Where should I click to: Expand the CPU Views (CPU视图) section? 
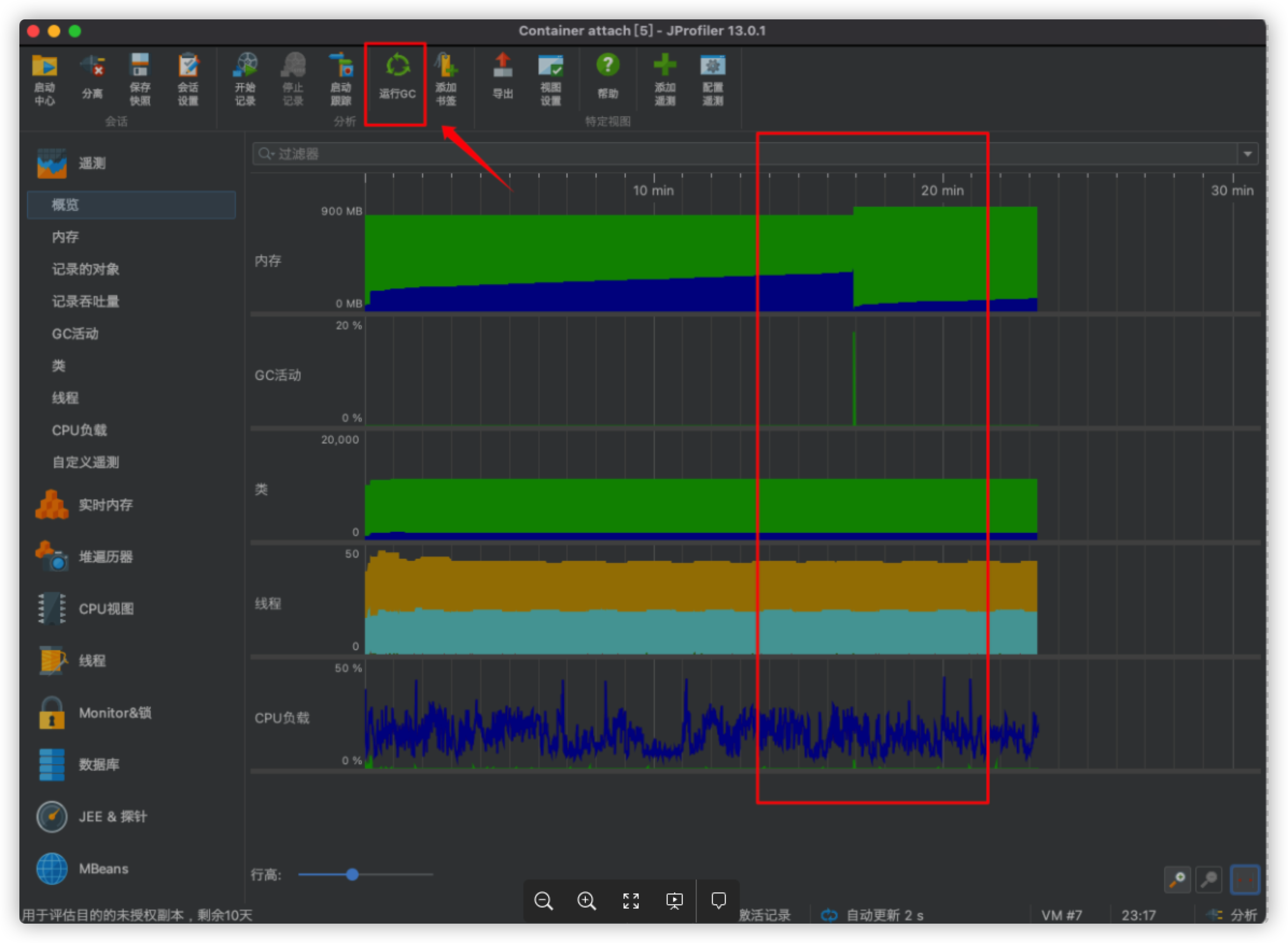[106, 609]
